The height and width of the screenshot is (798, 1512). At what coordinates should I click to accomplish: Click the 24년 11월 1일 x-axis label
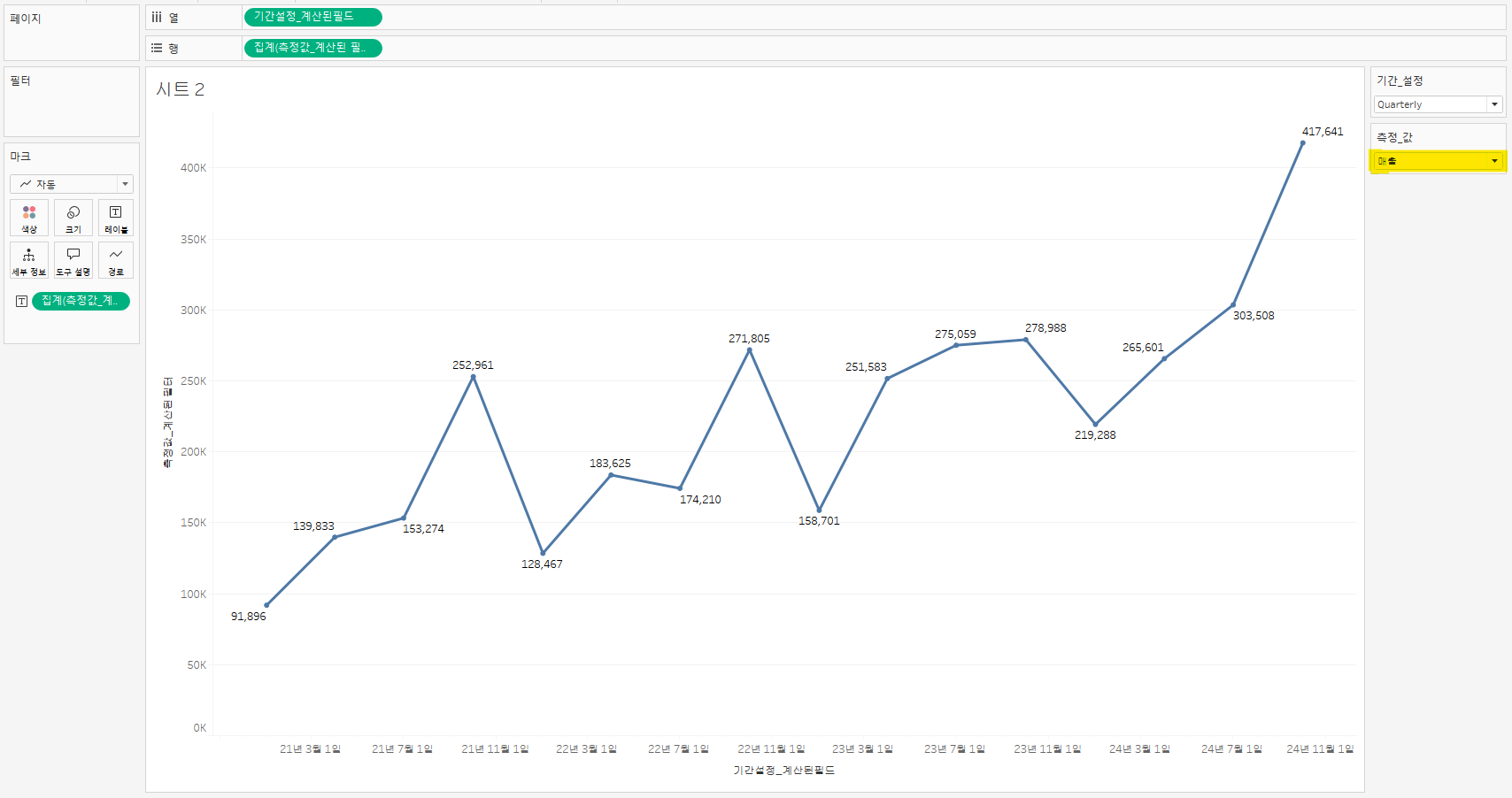(x=1320, y=749)
